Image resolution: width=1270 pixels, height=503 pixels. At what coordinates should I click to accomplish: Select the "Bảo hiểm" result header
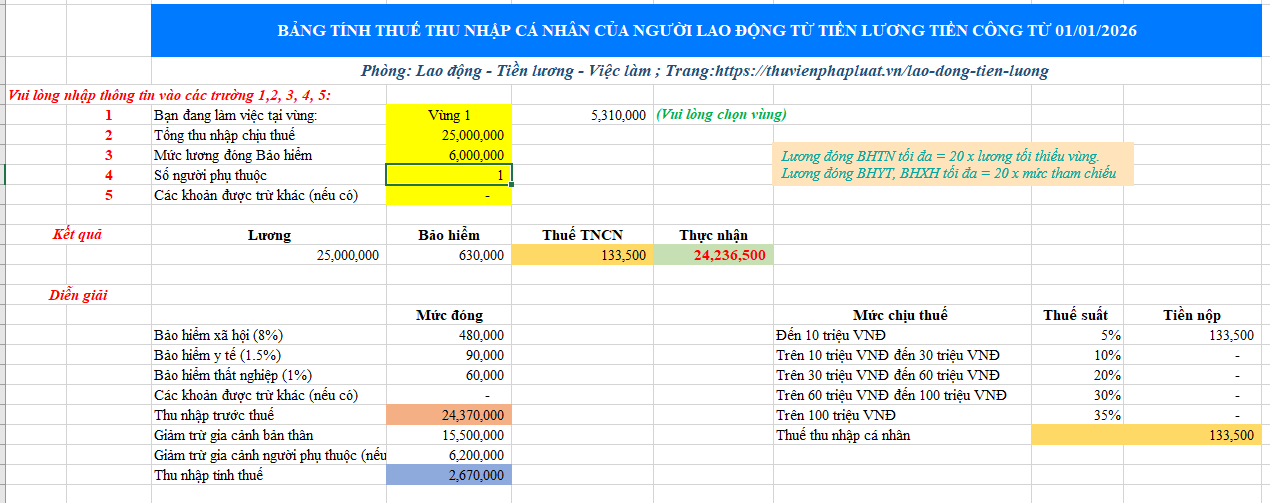(448, 235)
